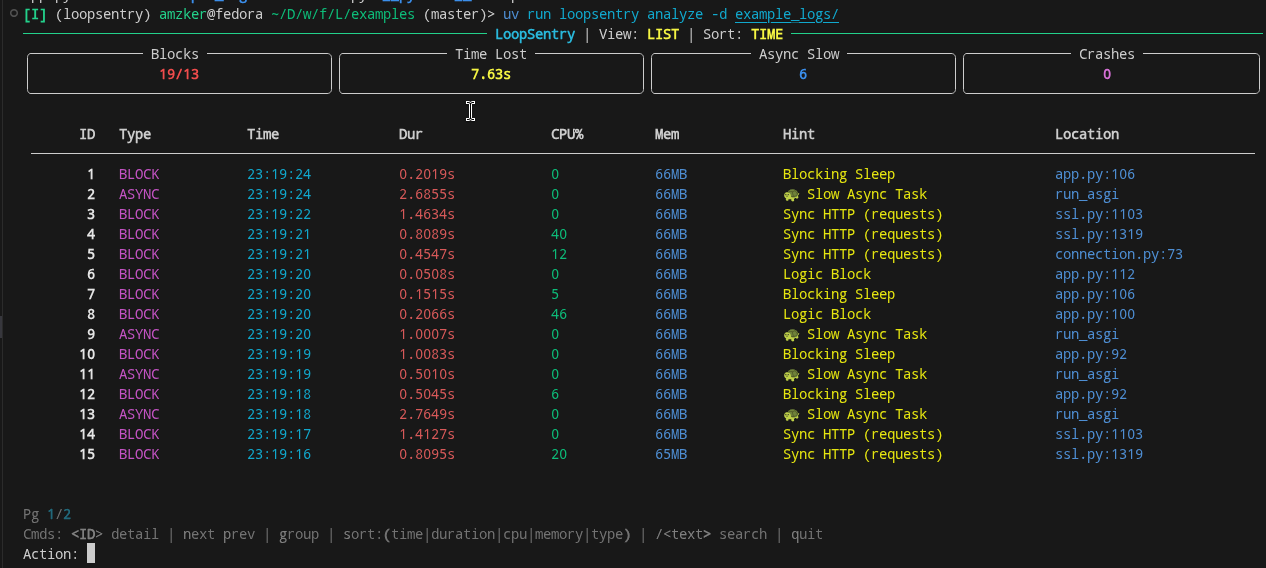Click duration 0.8089s in row 4
This screenshot has width=1266, height=568.
coord(427,234)
